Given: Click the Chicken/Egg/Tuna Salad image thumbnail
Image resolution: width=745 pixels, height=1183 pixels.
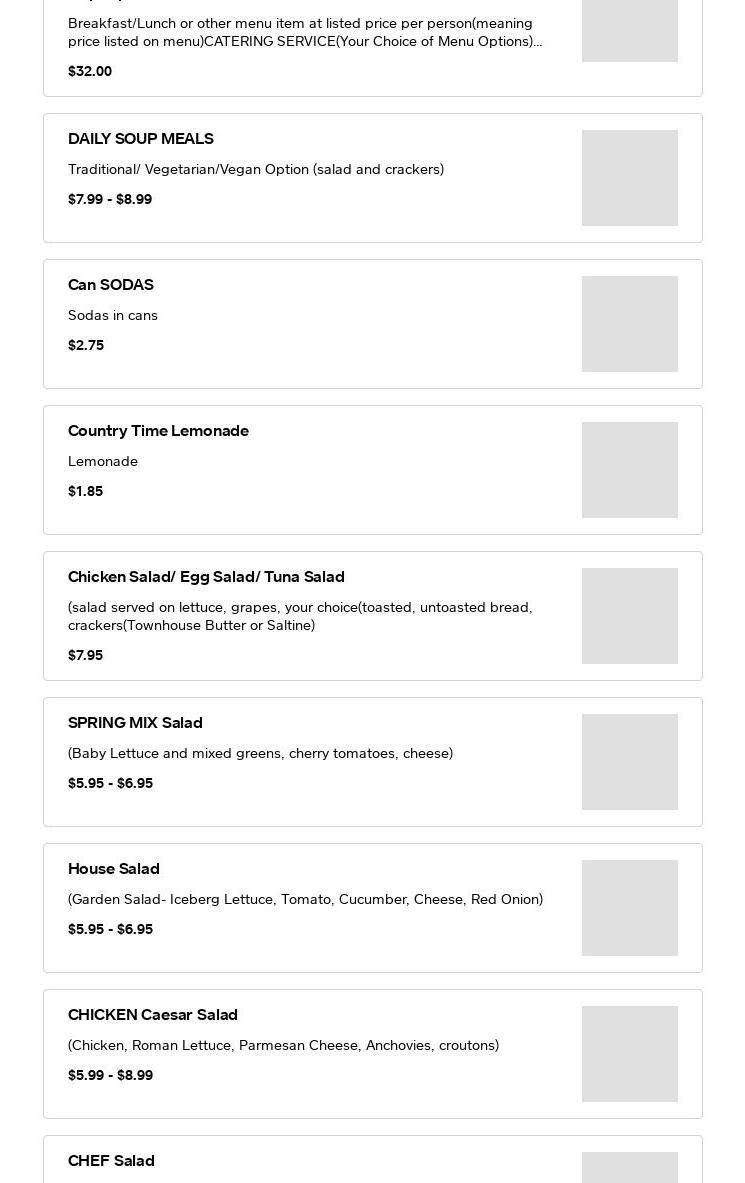Looking at the screenshot, I should (x=629, y=616).
